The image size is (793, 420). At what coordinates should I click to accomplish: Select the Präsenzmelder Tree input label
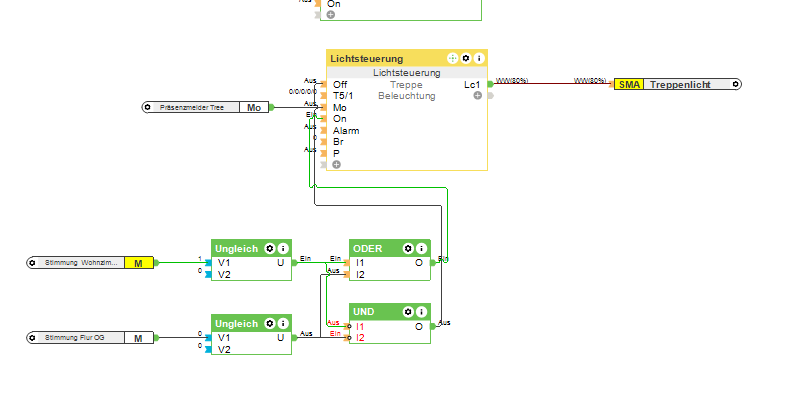pyautogui.click(x=192, y=107)
